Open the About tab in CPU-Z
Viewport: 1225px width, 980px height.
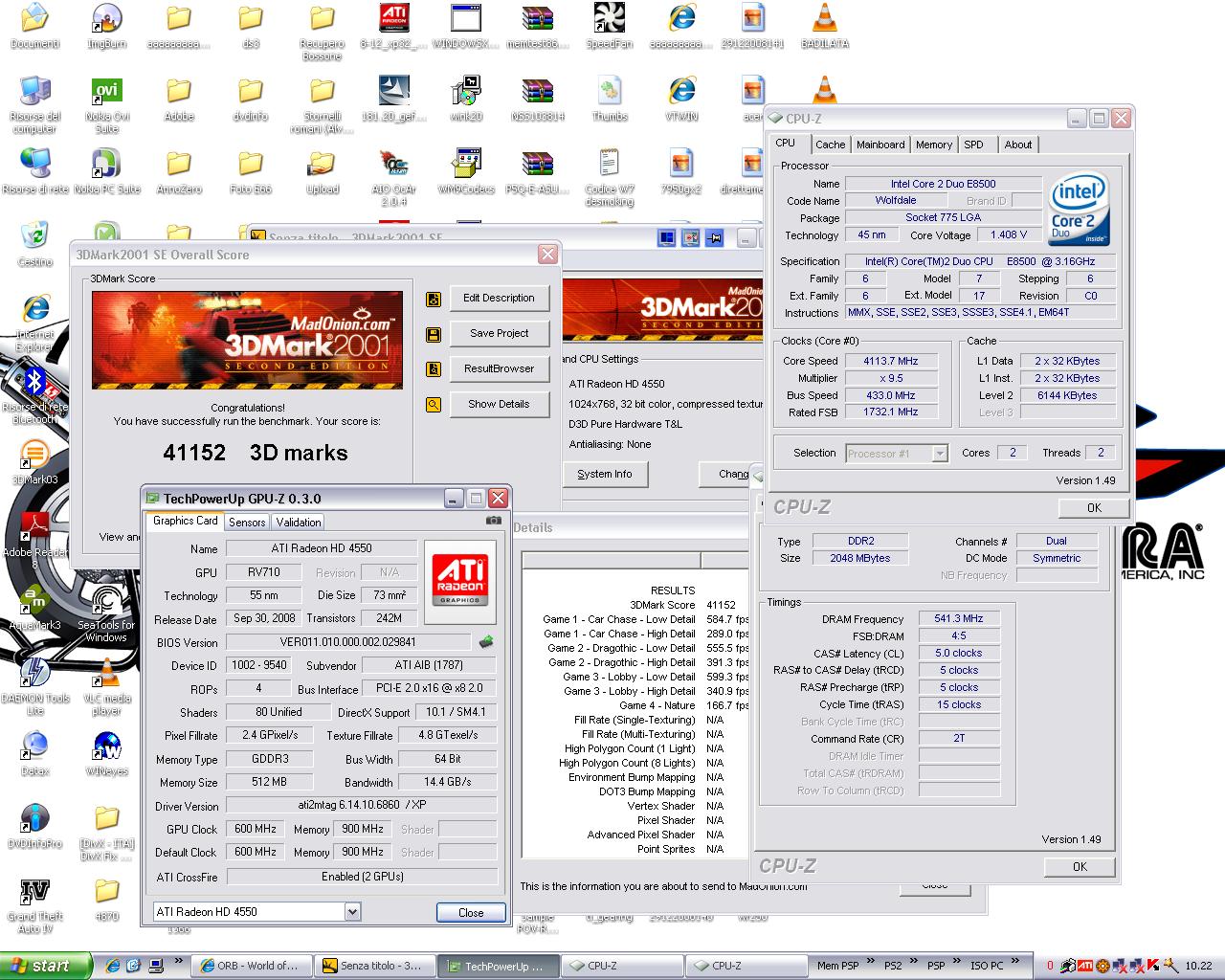pyautogui.click(x=1018, y=145)
